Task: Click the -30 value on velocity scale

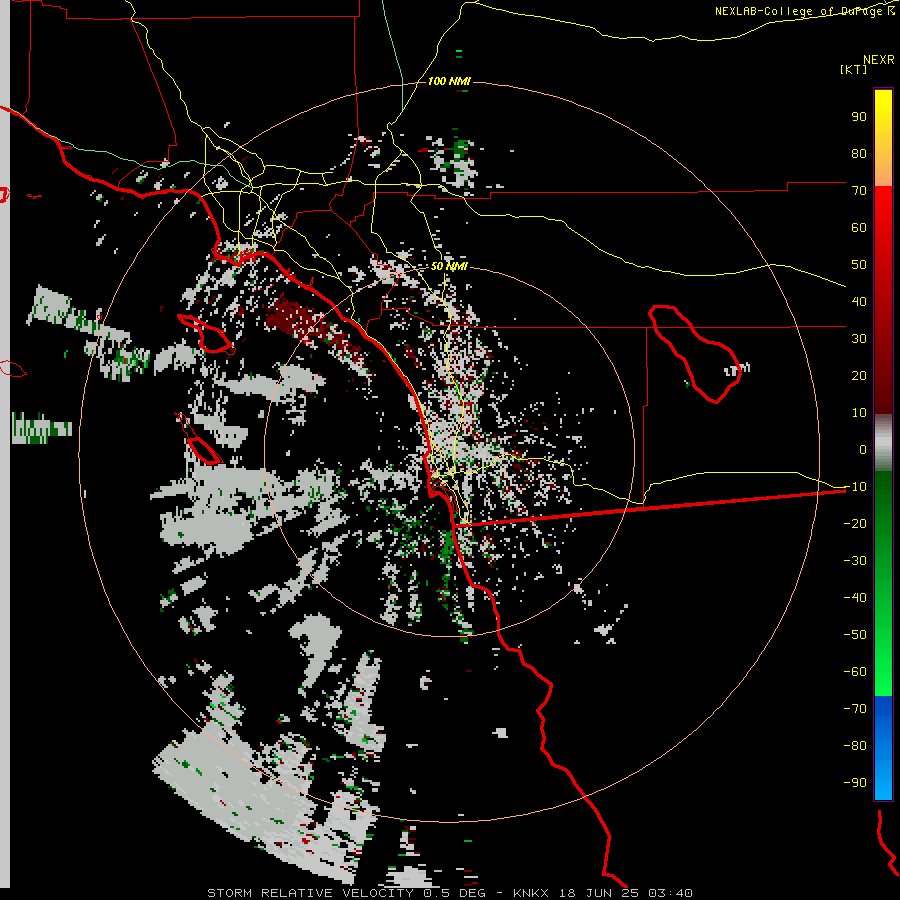Action: [855, 561]
